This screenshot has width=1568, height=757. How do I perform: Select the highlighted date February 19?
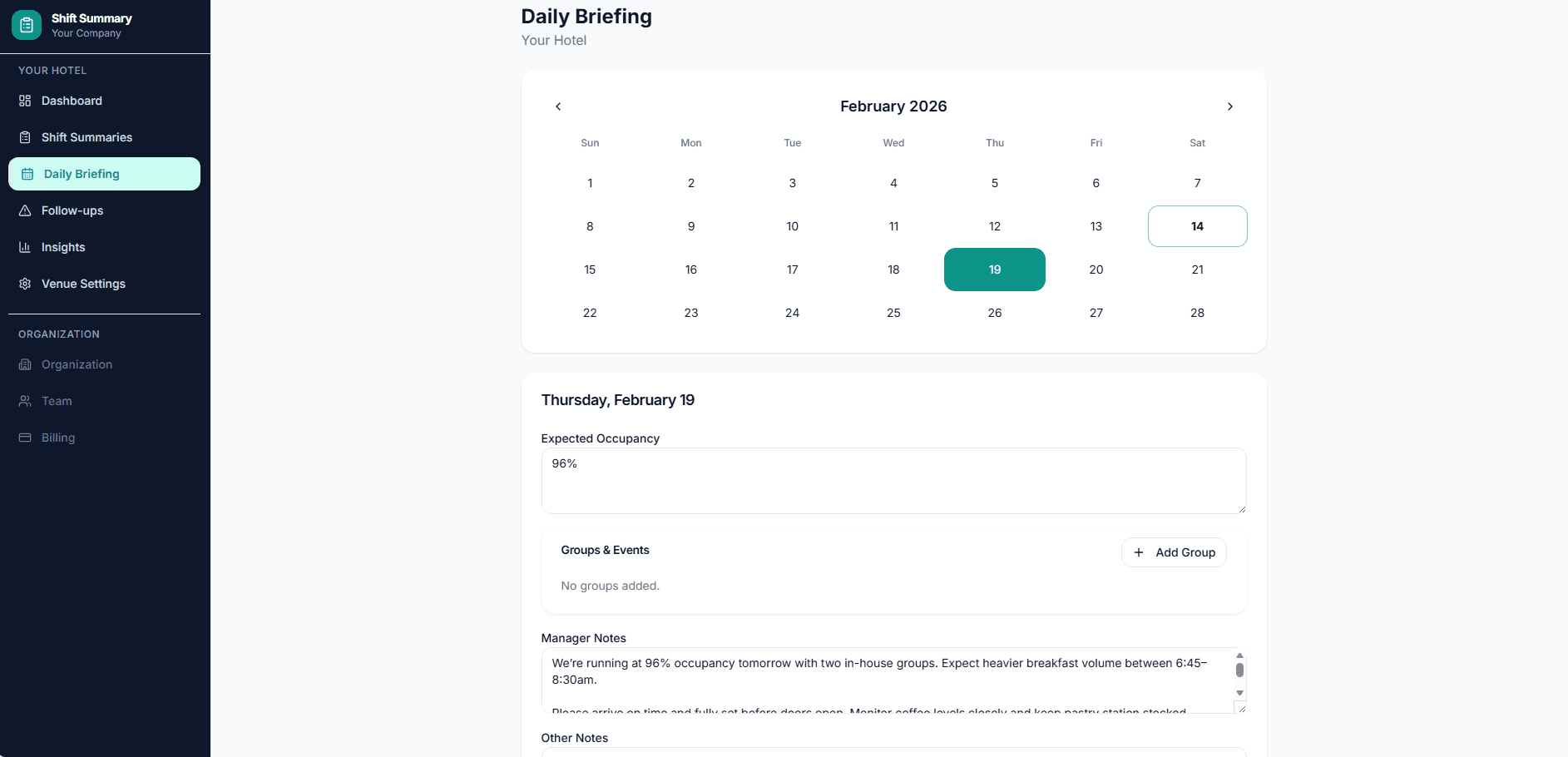click(x=994, y=270)
